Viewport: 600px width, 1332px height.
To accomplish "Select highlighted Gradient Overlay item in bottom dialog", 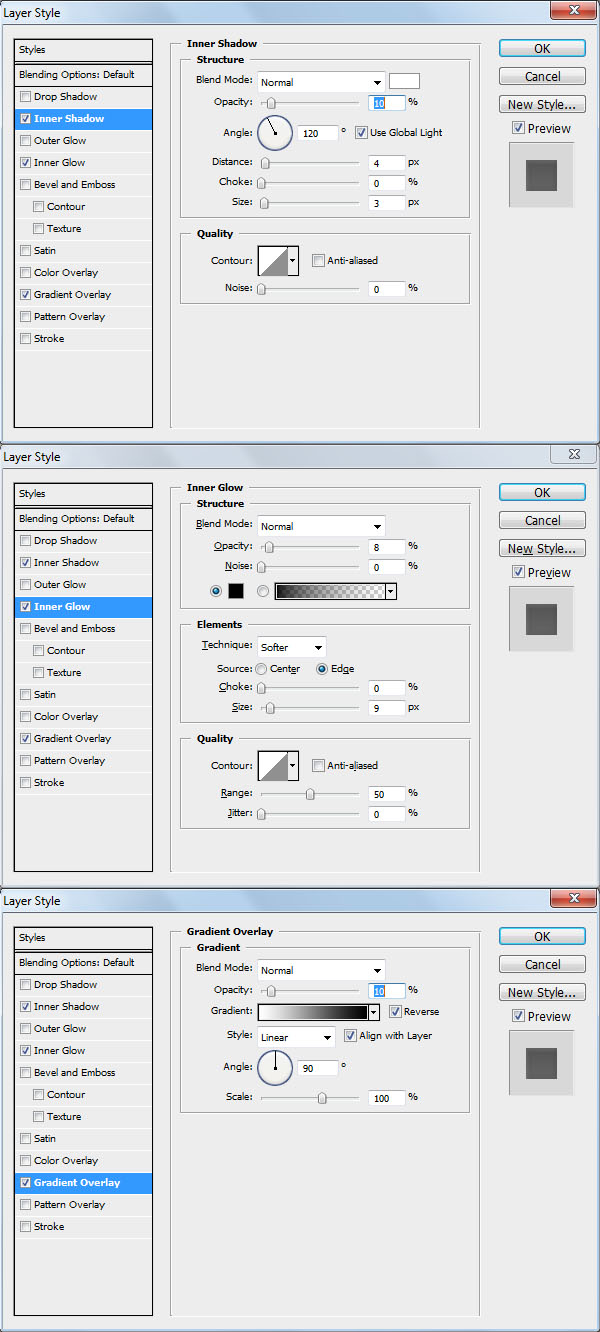I will [84, 1183].
